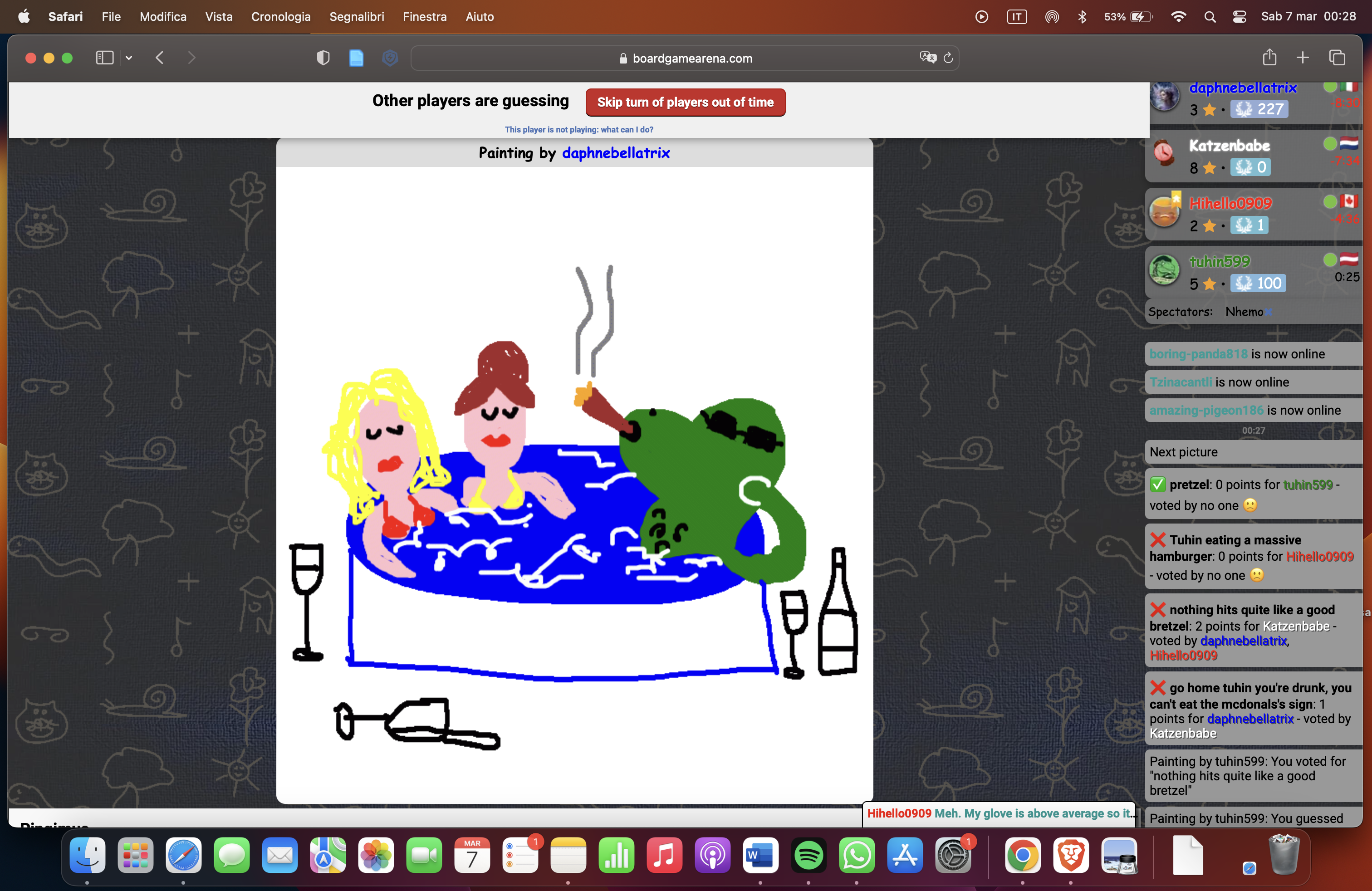1372x891 pixels.
Task: Toggle the Wi-Fi menu bar icon
Action: (1178, 17)
